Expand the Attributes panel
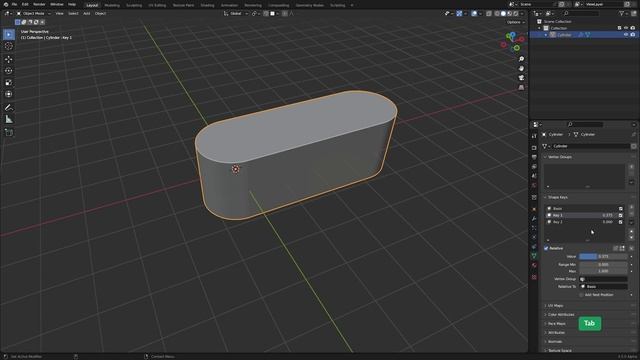The image size is (640, 360). coord(556,332)
